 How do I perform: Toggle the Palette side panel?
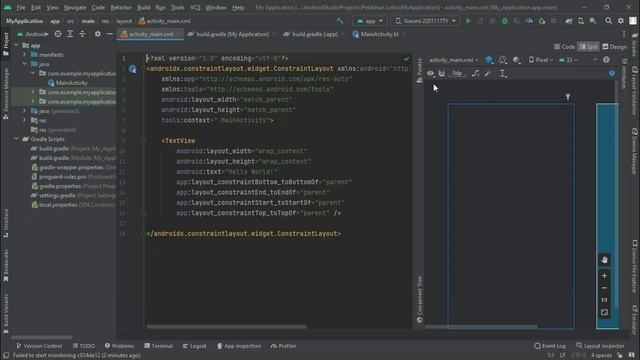click(x=419, y=70)
